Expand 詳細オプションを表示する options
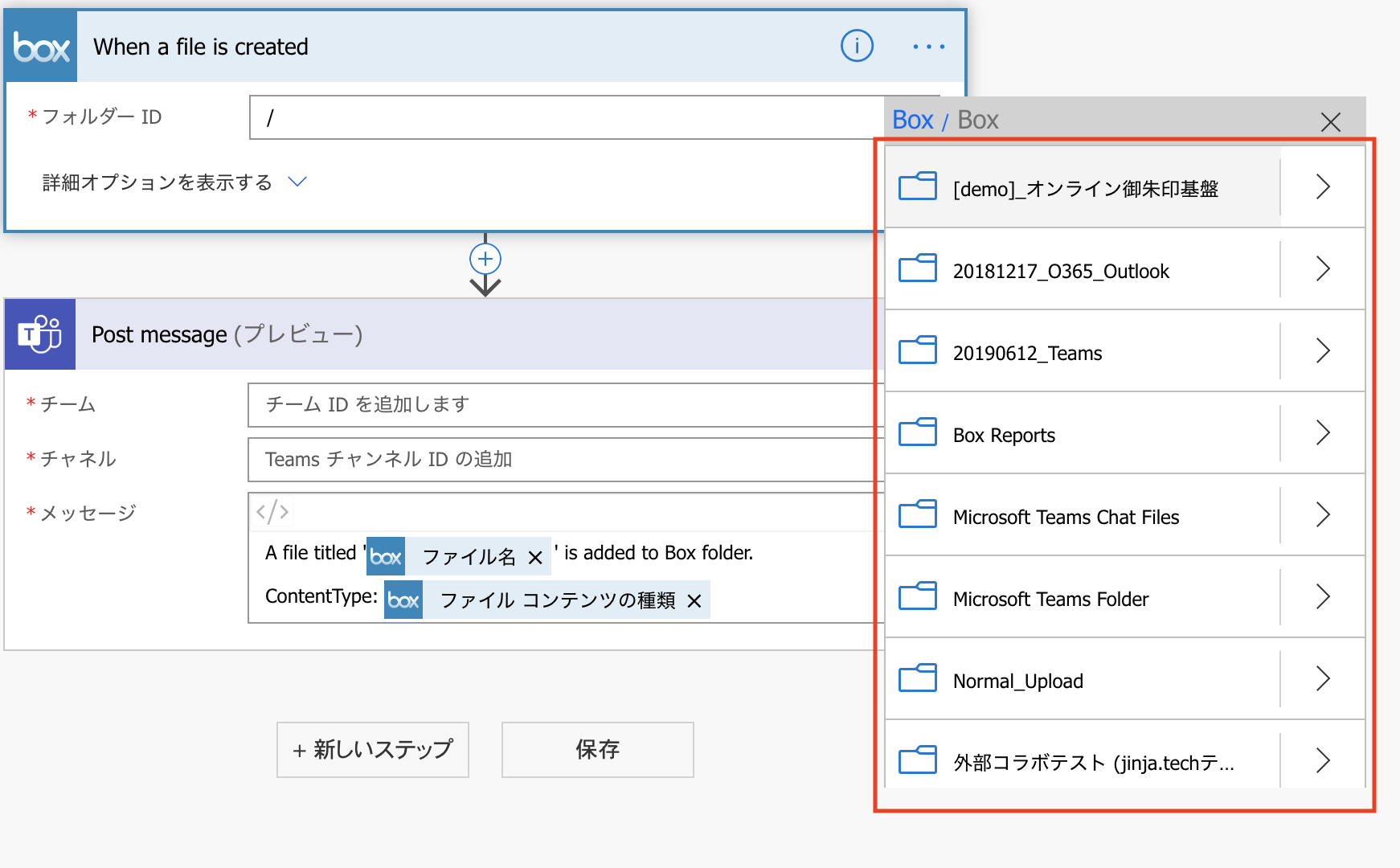 tap(170, 182)
